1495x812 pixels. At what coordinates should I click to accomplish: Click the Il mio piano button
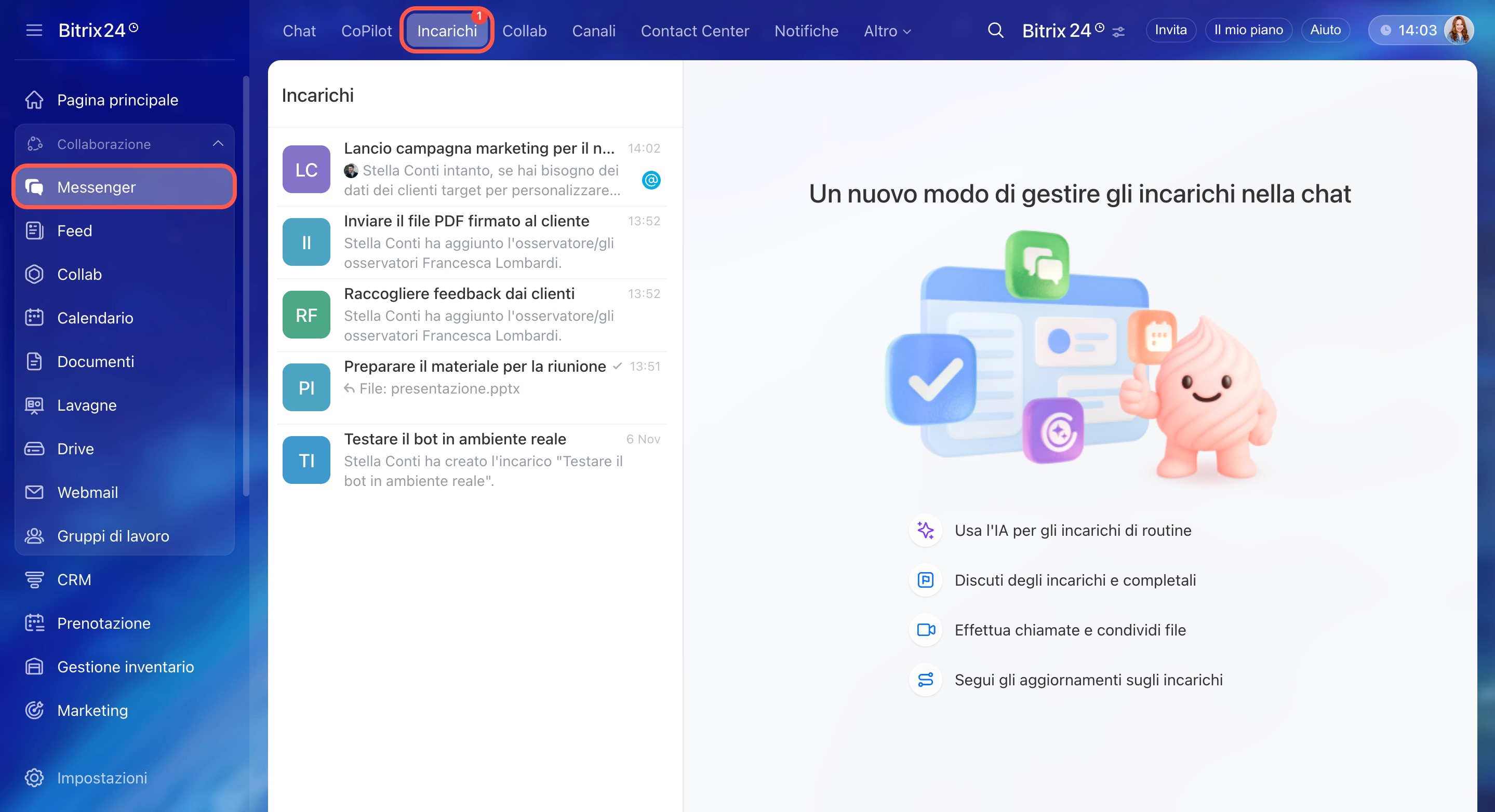point(1248,30)
